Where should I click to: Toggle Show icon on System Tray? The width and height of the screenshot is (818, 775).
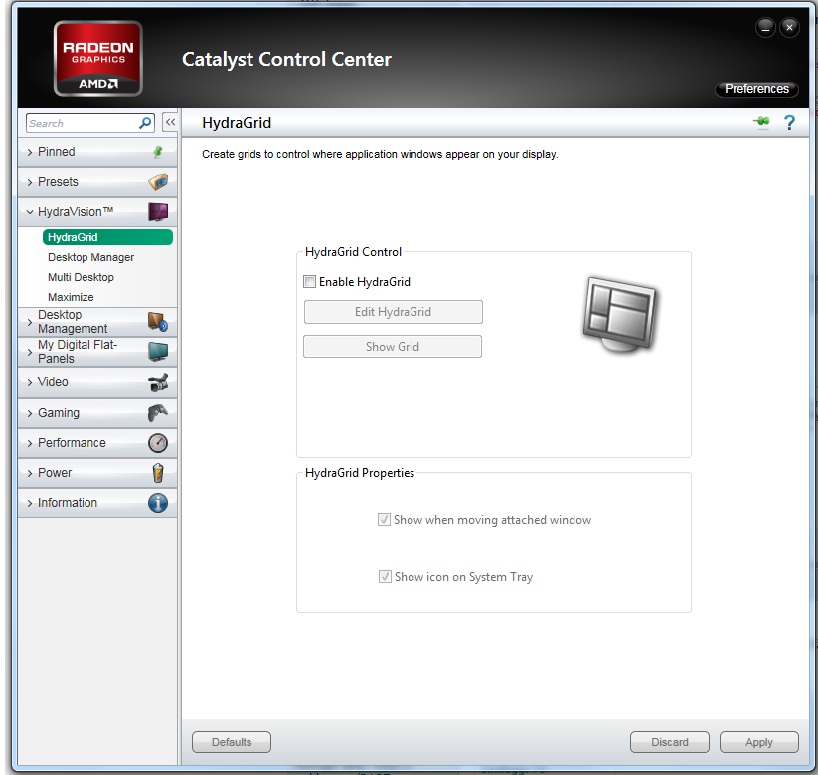385,577
